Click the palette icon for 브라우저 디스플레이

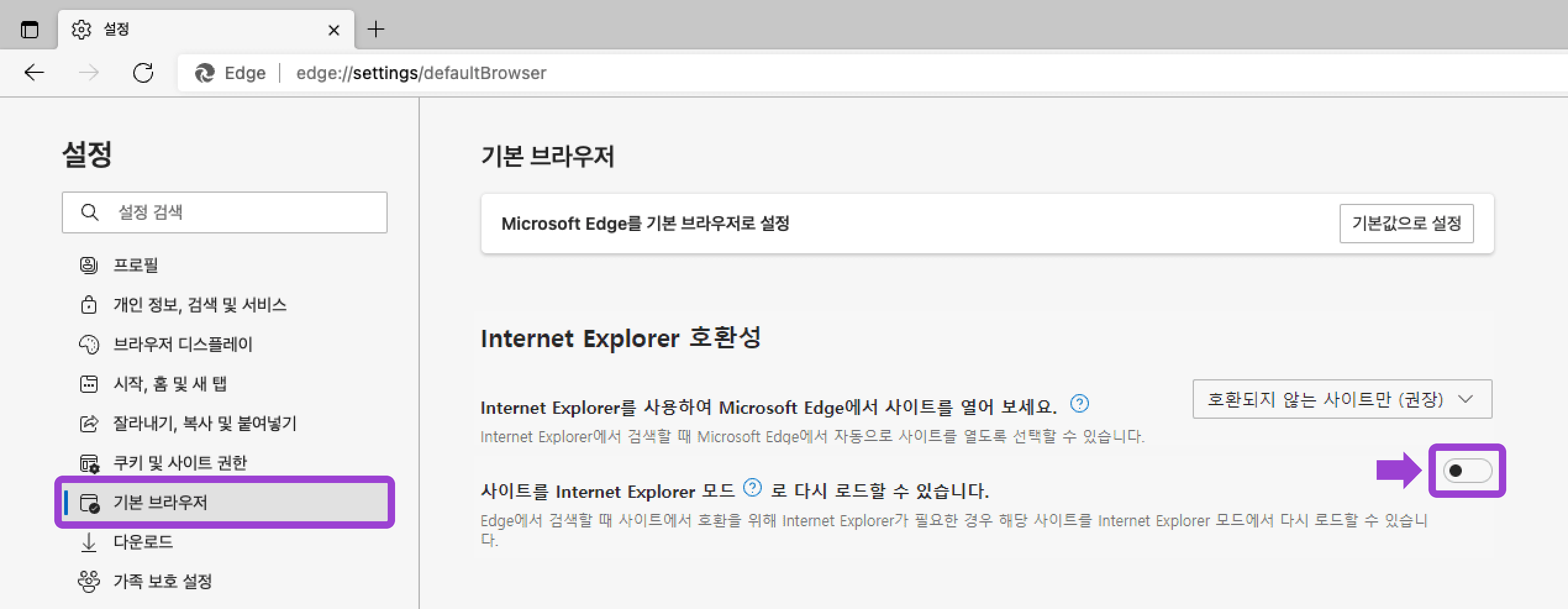point(89,344)
